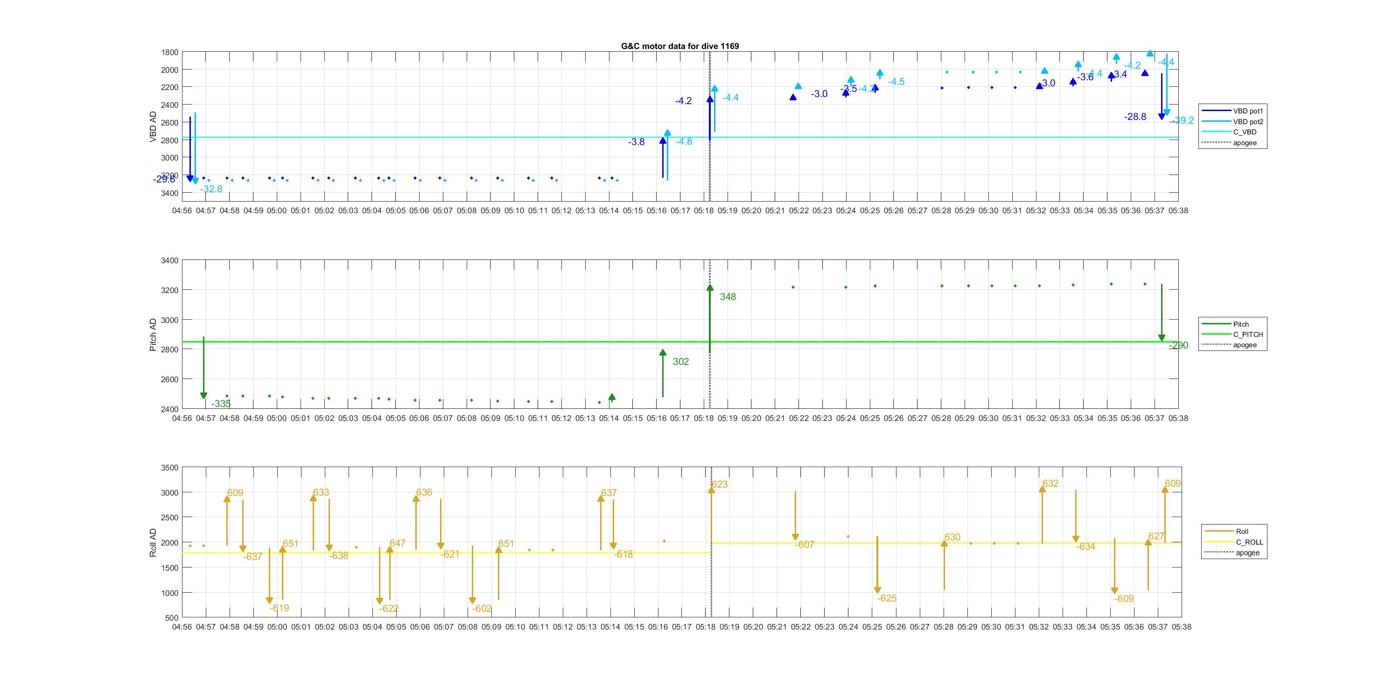This screenshot has height=693, width=1400.
Task: Click the '1800' tick on VBD axis
Action: click(170, 52)
